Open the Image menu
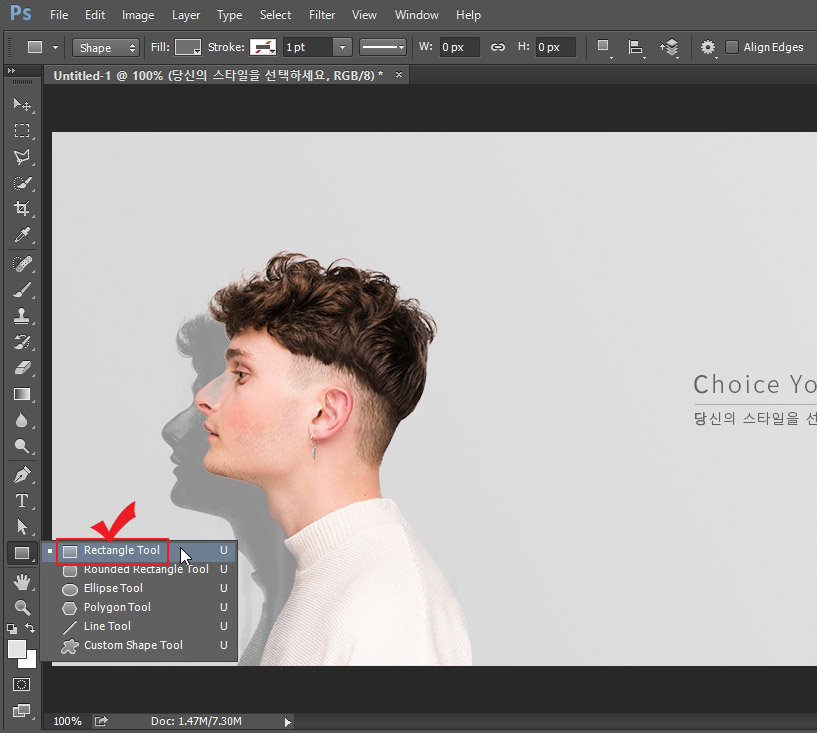 138,15
